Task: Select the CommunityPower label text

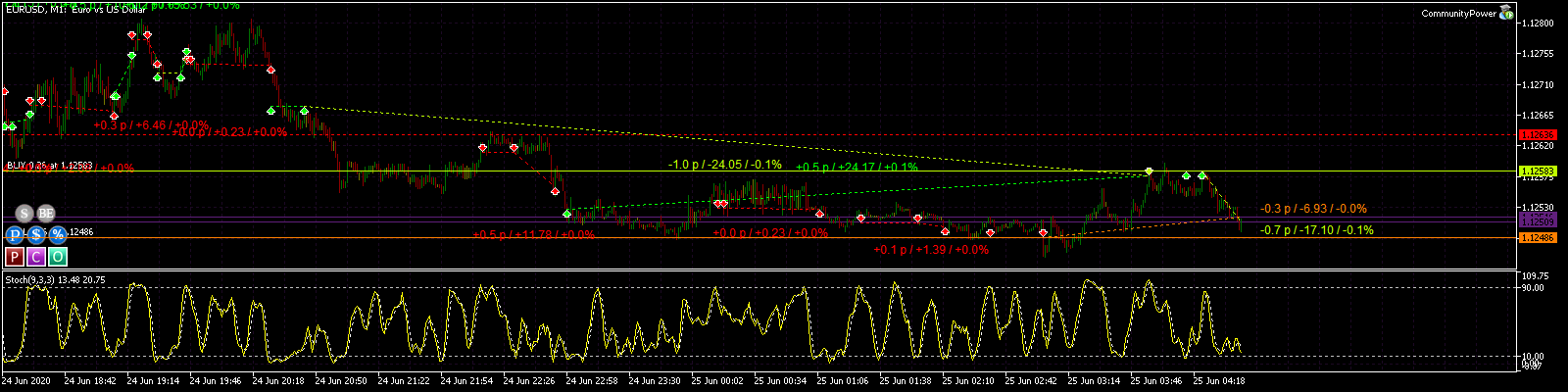Action: click(x=1458, y=14)
